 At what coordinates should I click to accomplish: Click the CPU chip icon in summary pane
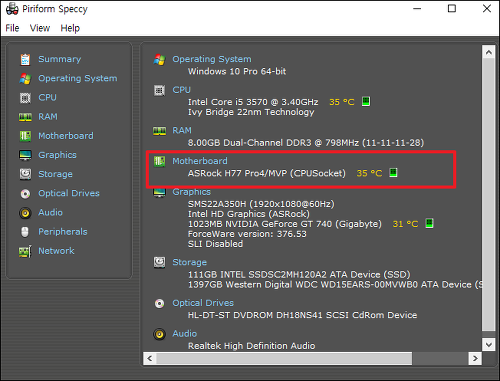[159, 90]
